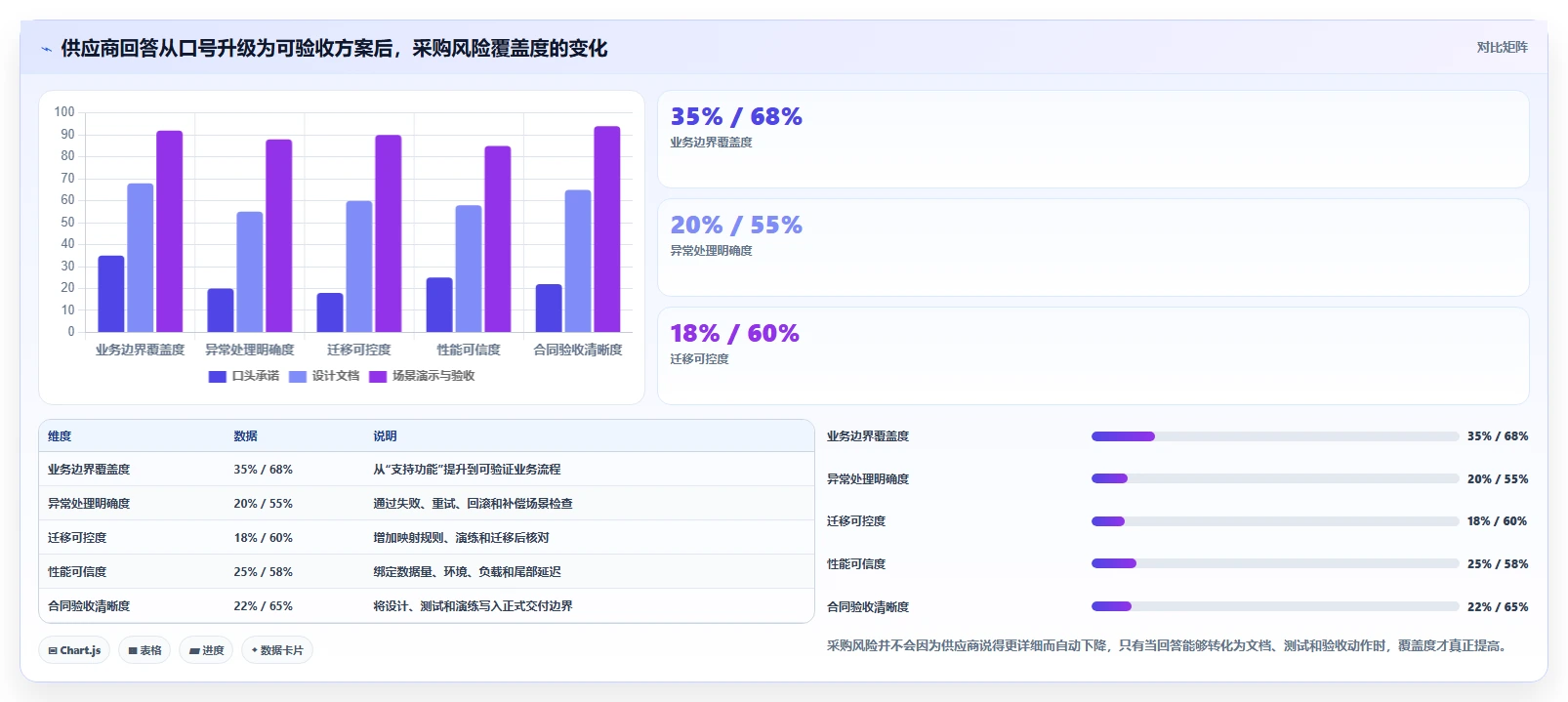Click the 表格 chip
This screenshot has height=702, width=1568.
144,650
